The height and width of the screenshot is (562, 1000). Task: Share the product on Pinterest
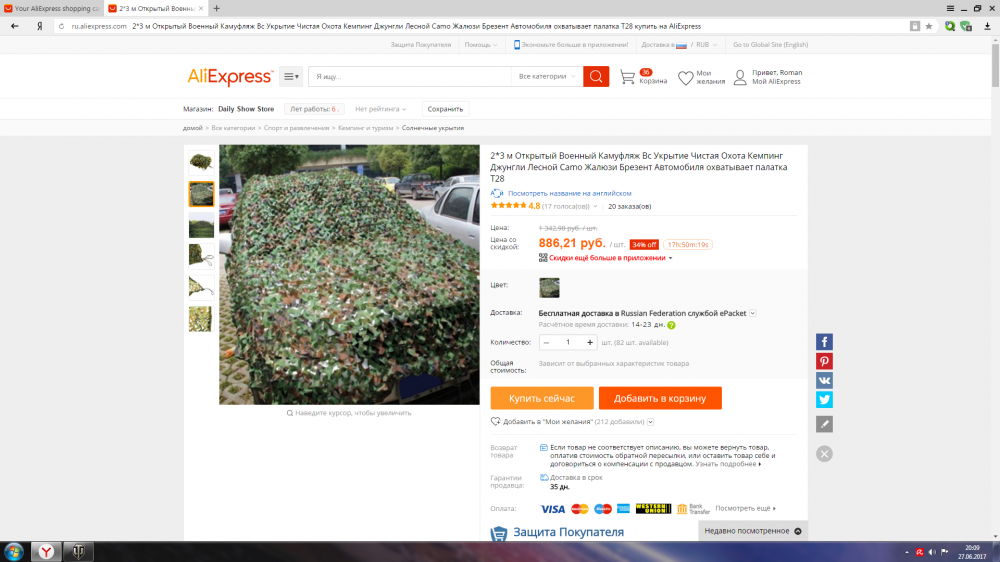[824, 361]
